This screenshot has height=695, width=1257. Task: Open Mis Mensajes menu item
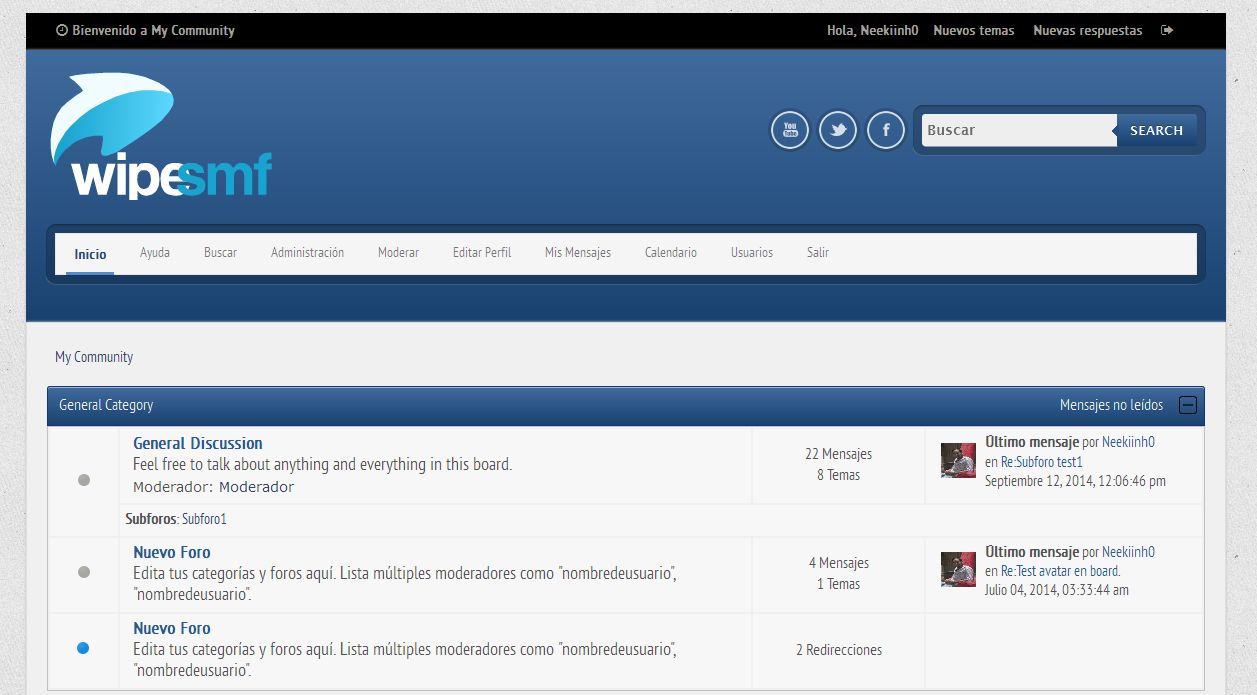578,253
